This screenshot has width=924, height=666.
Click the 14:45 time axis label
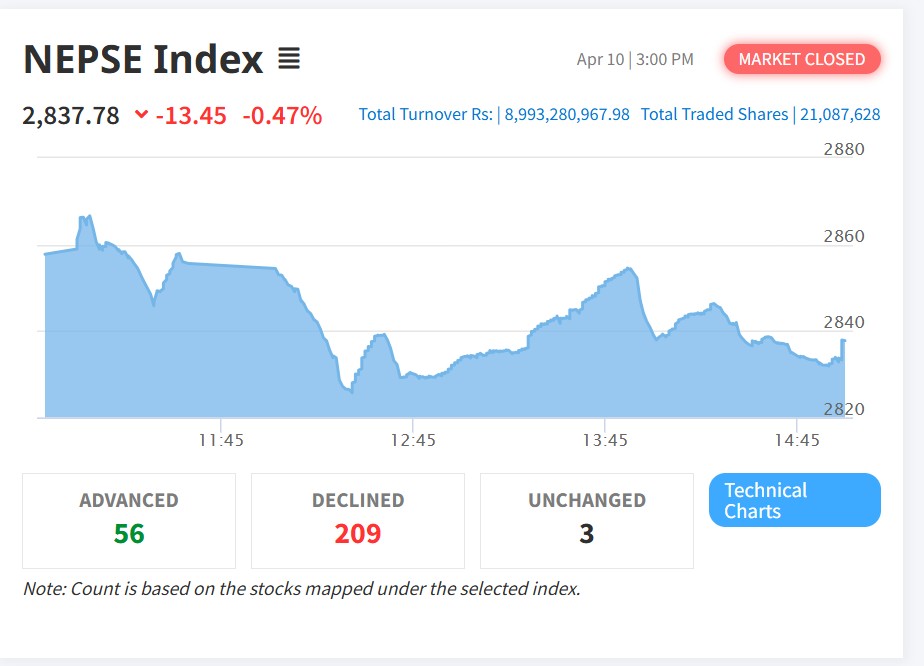coord(797,440)
